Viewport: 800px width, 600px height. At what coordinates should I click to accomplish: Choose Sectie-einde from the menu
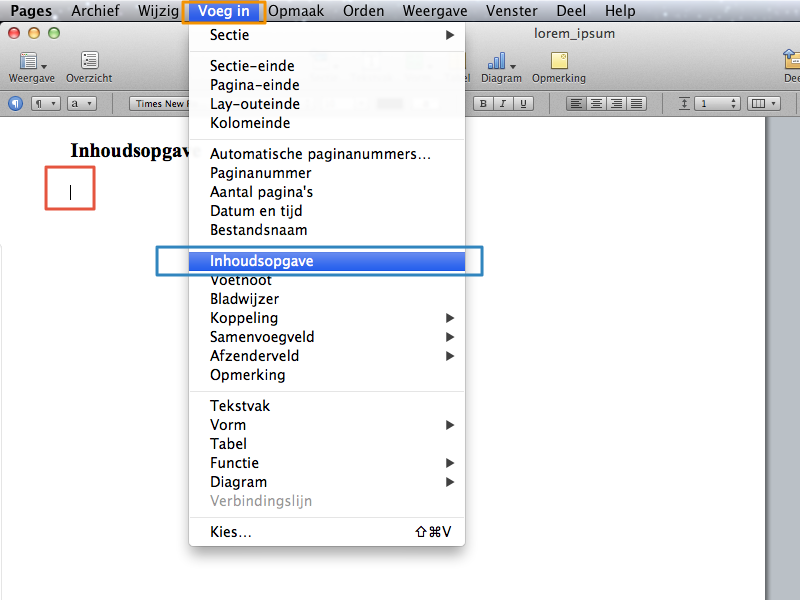pyautogui.click(x=327, y=66)
